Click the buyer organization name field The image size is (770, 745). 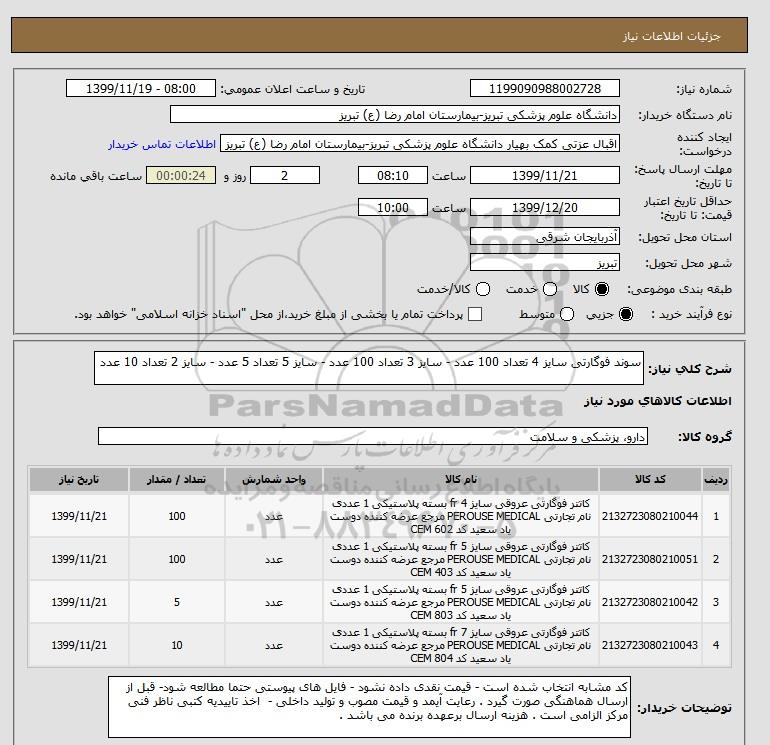click(x=394, y=114)
